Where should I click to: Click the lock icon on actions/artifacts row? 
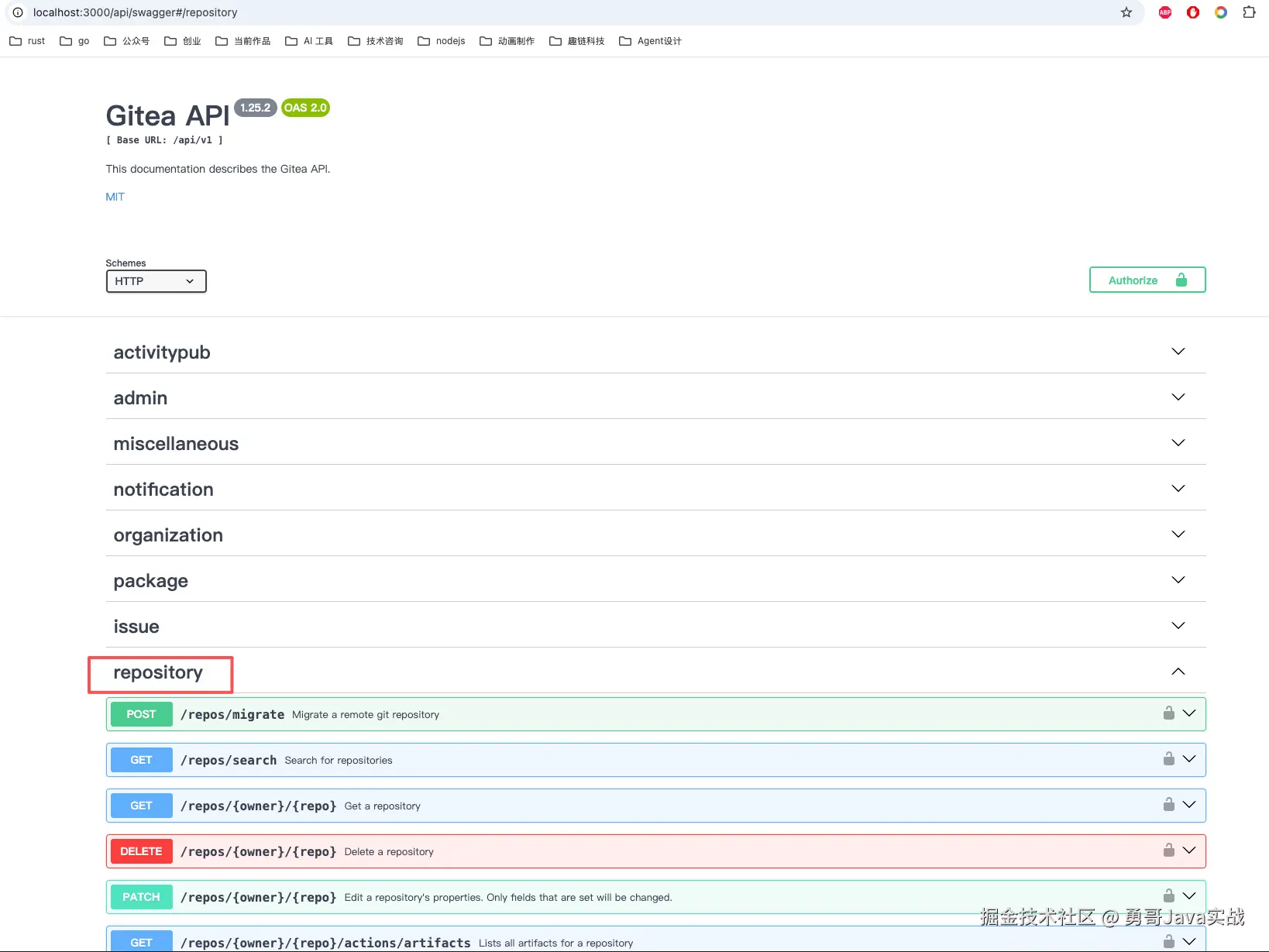coord(1168,941)
